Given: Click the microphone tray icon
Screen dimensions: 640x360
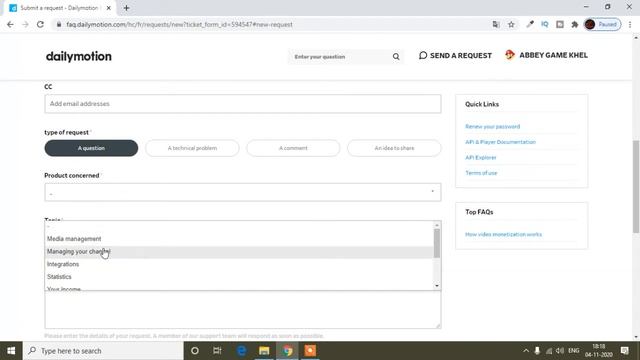Looking at the screenshot, I should 537,351.
